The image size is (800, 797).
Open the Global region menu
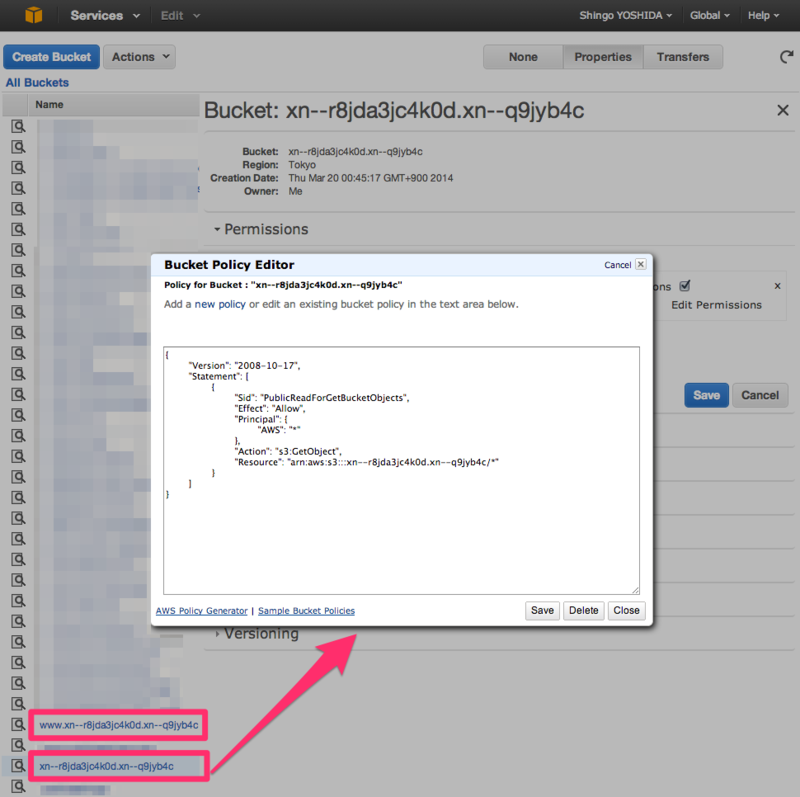coord(709,15)
